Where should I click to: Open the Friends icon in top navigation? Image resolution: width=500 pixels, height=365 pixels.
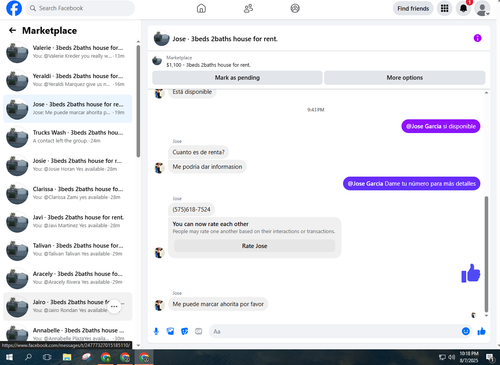[248, 8]
